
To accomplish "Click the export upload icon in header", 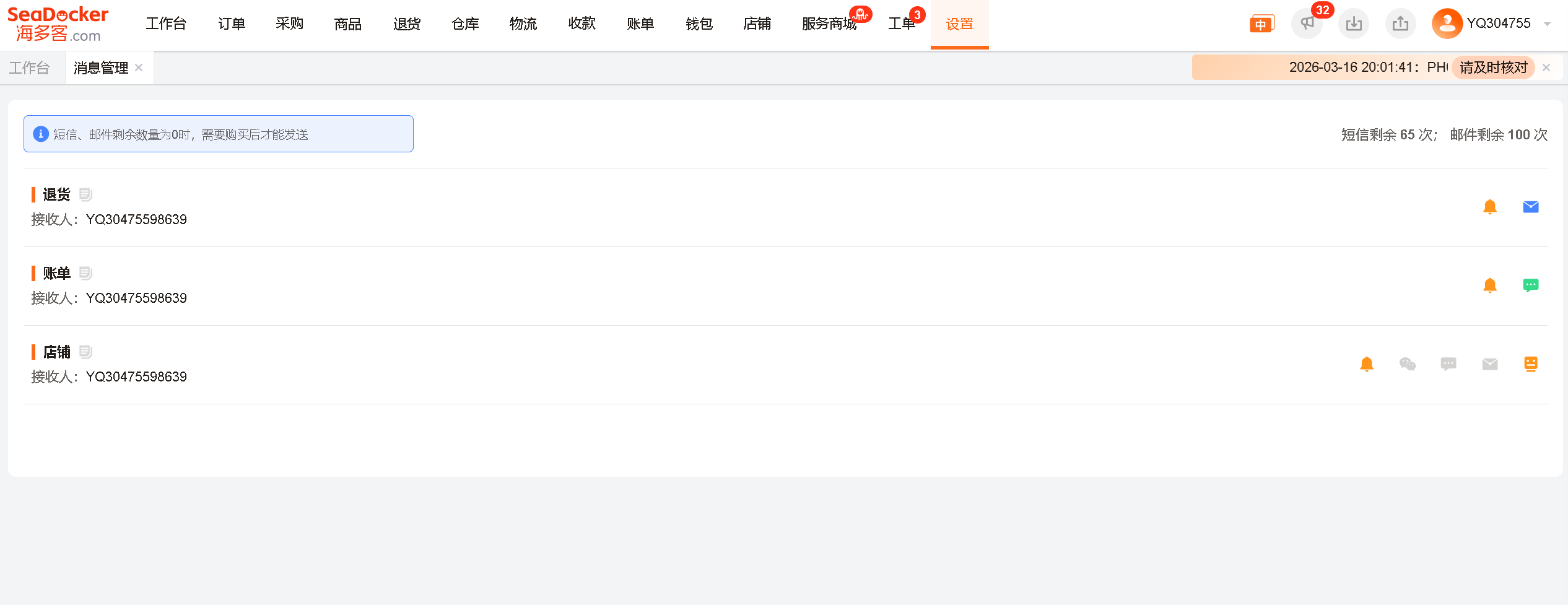I will coord(1400,24).
